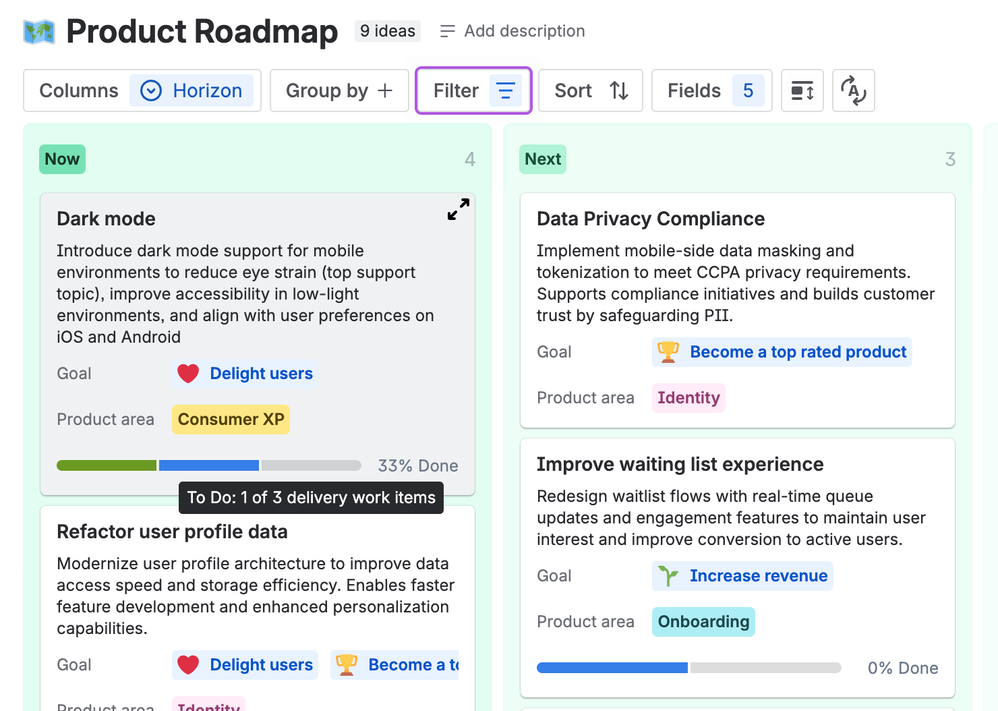This screenshot has height=711, width=998.
Task: Open the Fields selector showing 5
Action: (712, 91)
